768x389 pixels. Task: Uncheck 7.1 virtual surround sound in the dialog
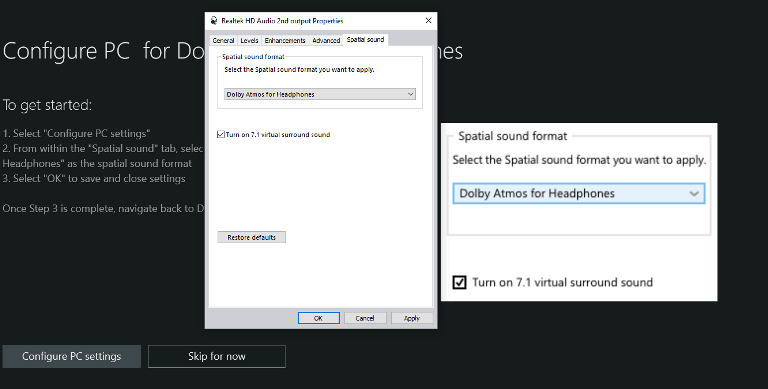[221, 134]
